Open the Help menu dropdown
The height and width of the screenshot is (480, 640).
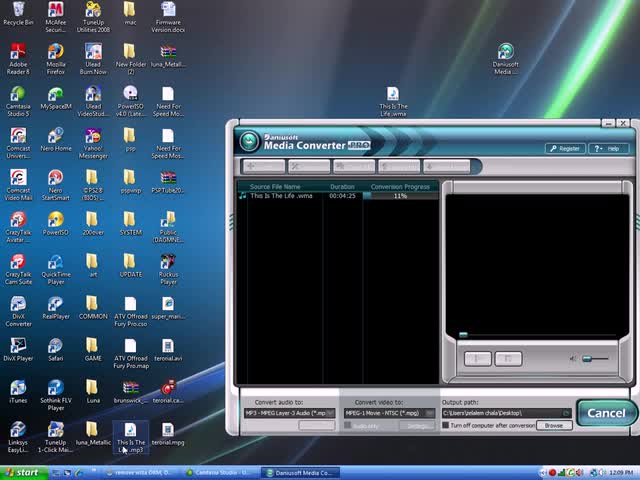coord(608,149)
